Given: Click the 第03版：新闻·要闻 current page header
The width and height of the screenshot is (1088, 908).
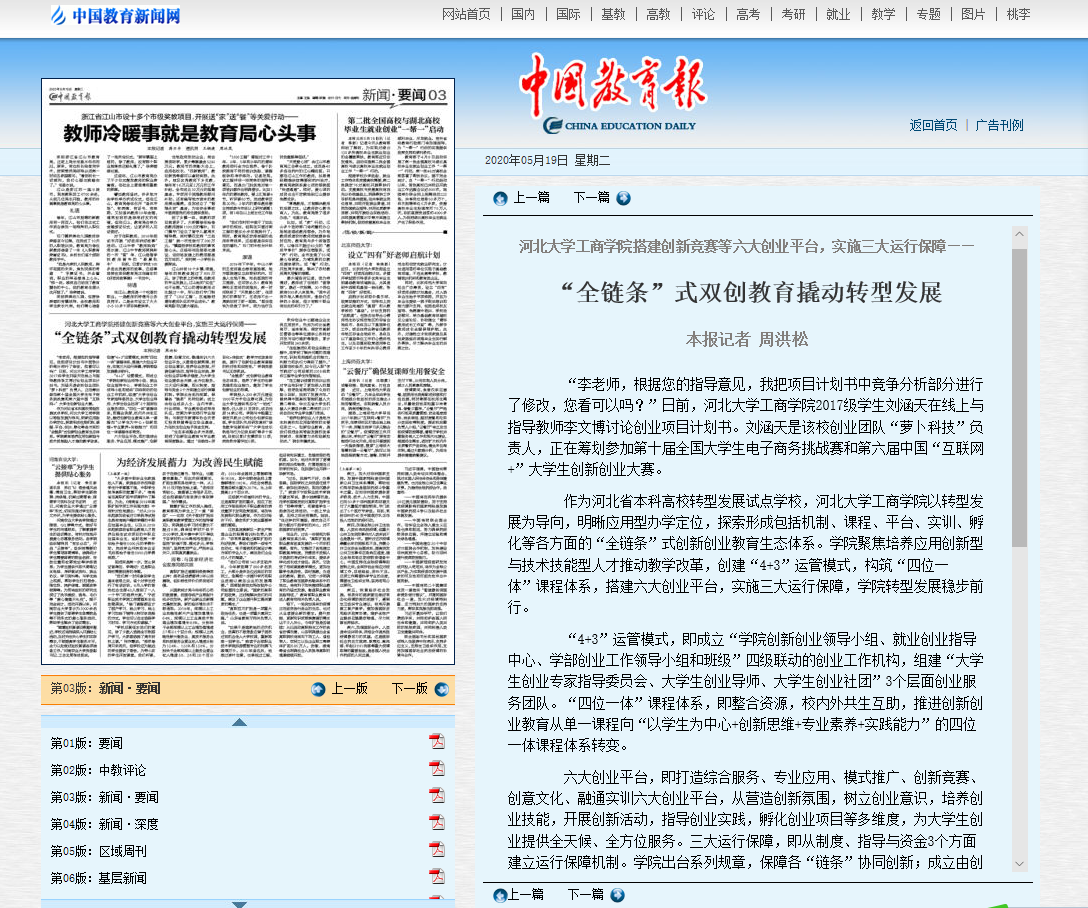Looking at the screenshot, I should [105, 689].
